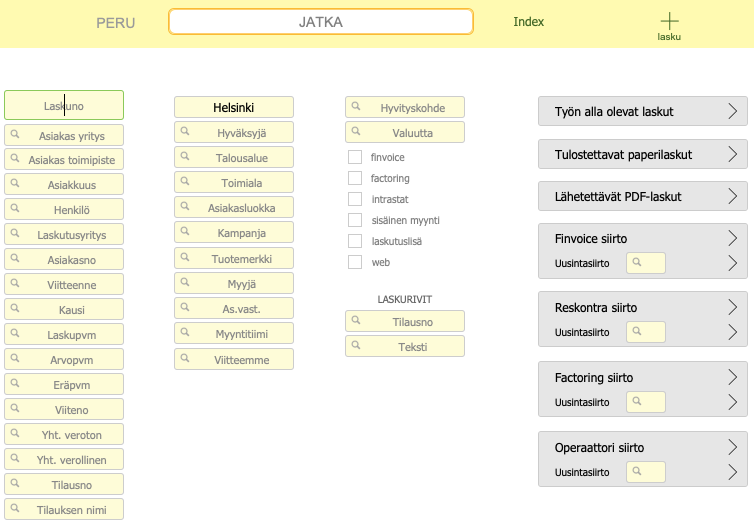The height and width of the screenshot is (529, 754).
Task: Click search icon in Finvoice Uusintasiirto field
Action: pyautogui.click(x=636, y=263)
